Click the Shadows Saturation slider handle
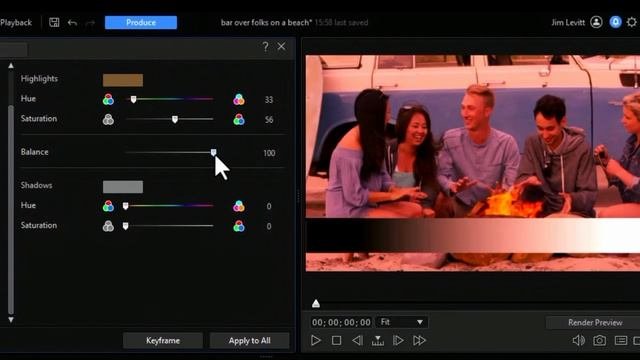 click(126, 226)
